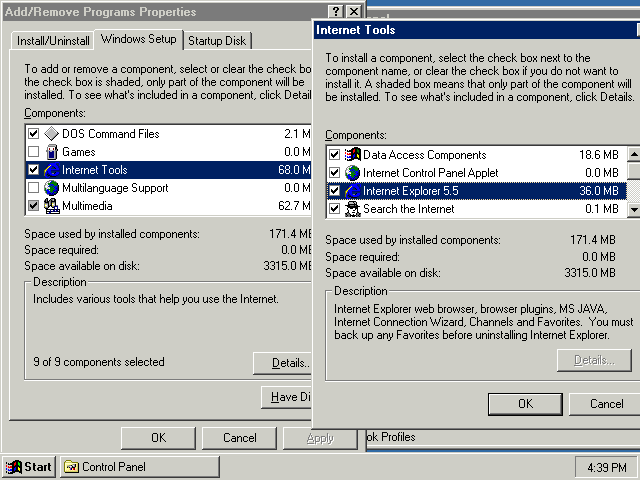The height and width of the screenshot is (480, 640).
Task: Uncheck the DOS Command Files checkbox
Action: tap(33, 133)
